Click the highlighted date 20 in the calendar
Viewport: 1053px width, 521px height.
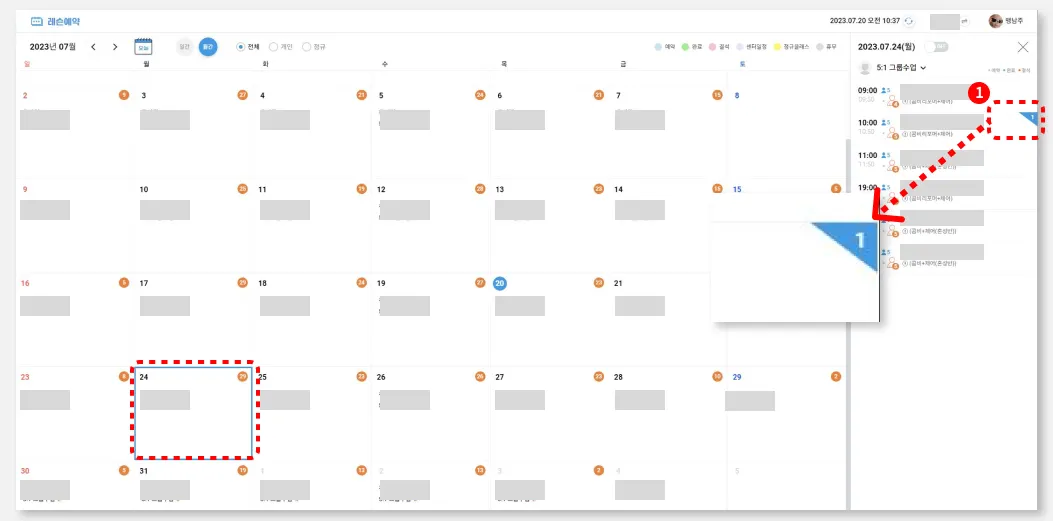(x=500, y=283)
